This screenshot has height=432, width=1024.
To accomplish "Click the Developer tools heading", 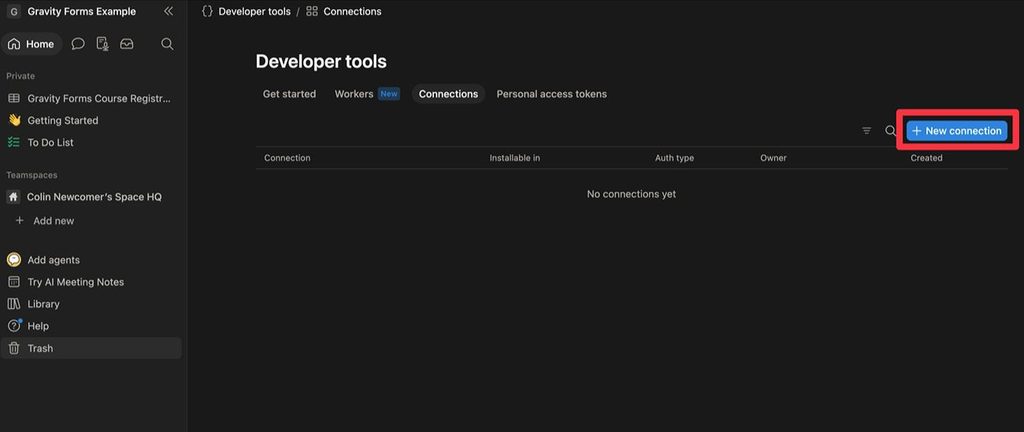I will [x=321, y=61].
